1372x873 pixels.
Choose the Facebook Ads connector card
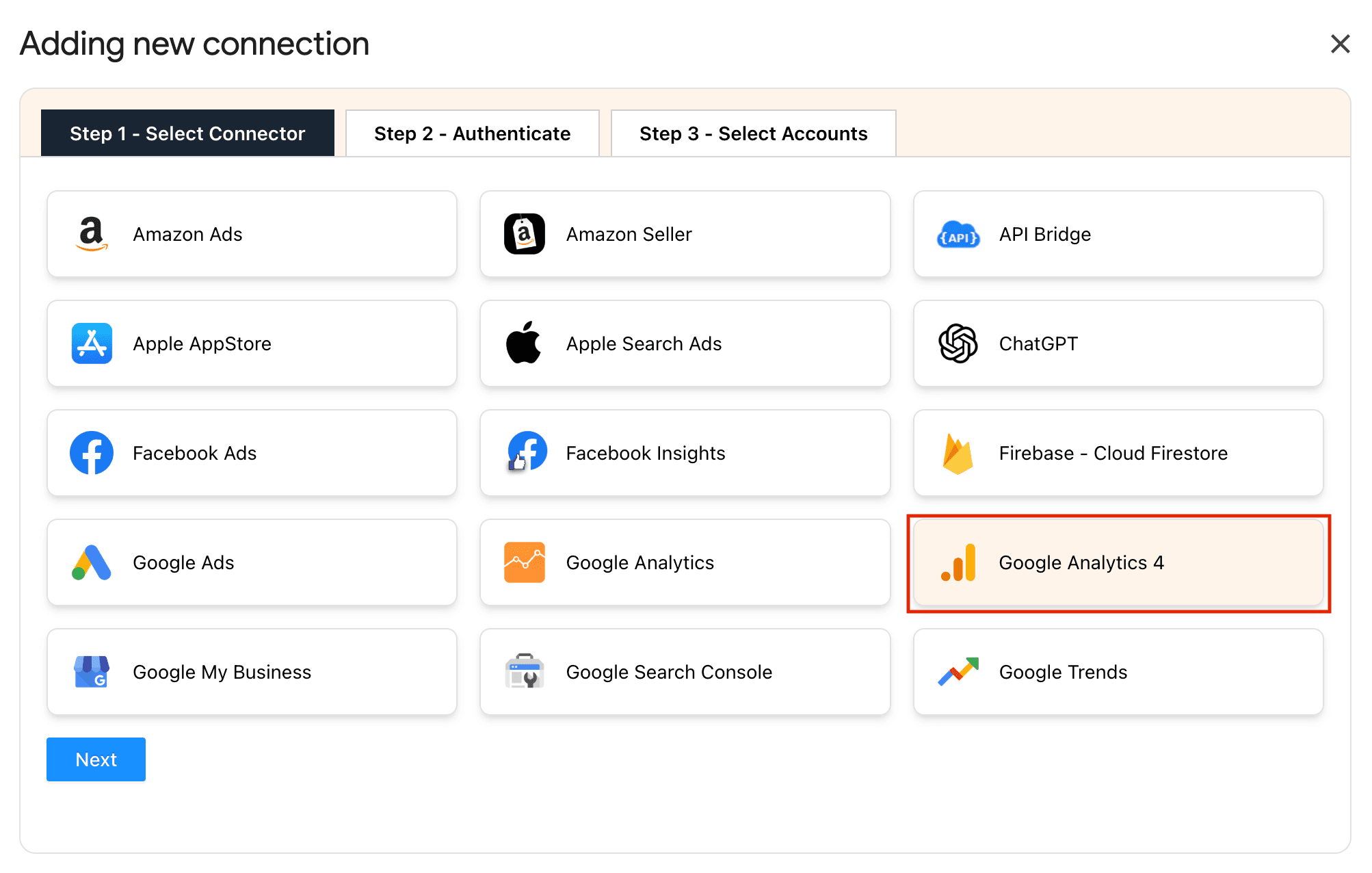(252, 453)
